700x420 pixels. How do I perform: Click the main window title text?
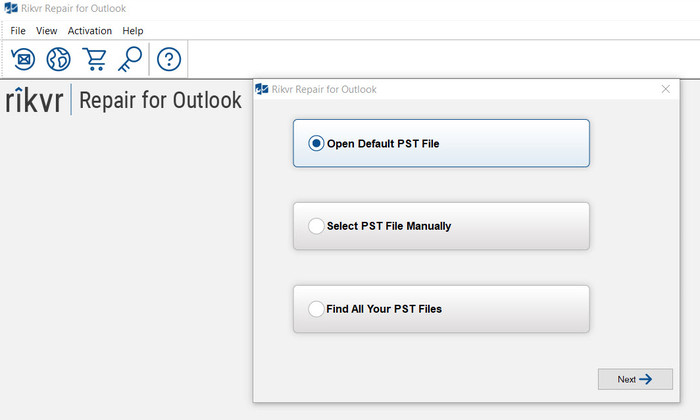pyautogui.click(x=73, y=9)
